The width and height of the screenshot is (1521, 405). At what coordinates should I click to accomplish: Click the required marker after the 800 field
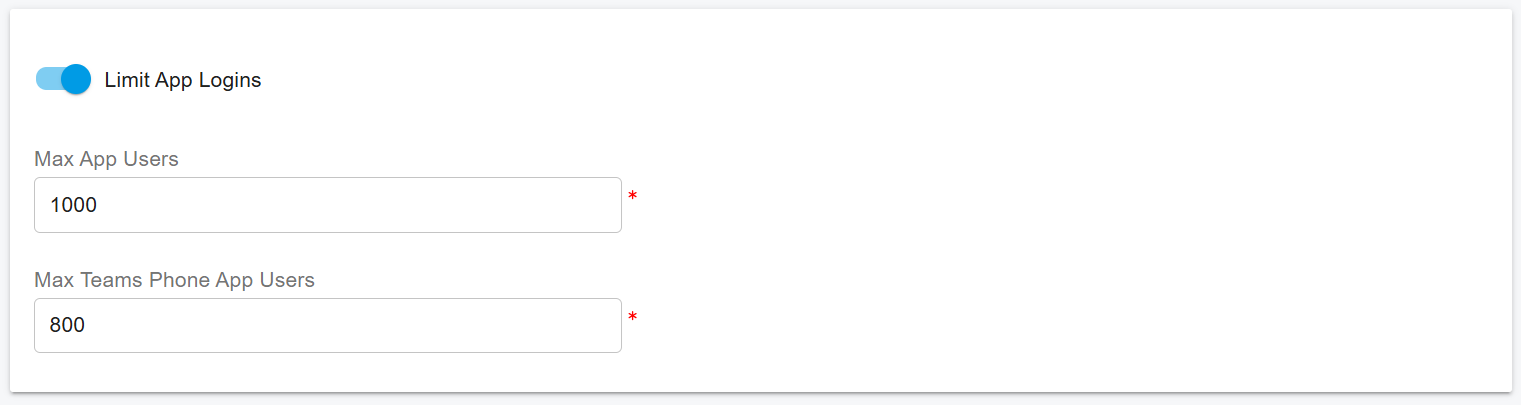click(632, 318)
